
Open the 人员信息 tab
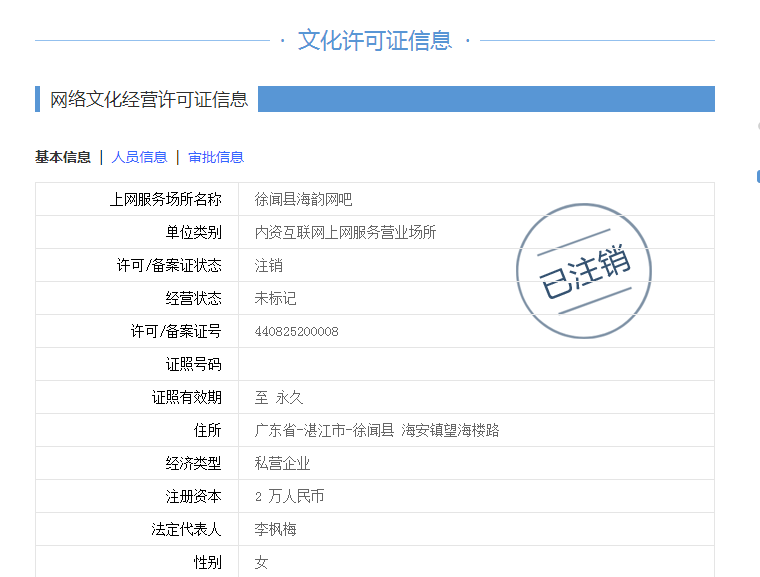click(x=139, y=157)
